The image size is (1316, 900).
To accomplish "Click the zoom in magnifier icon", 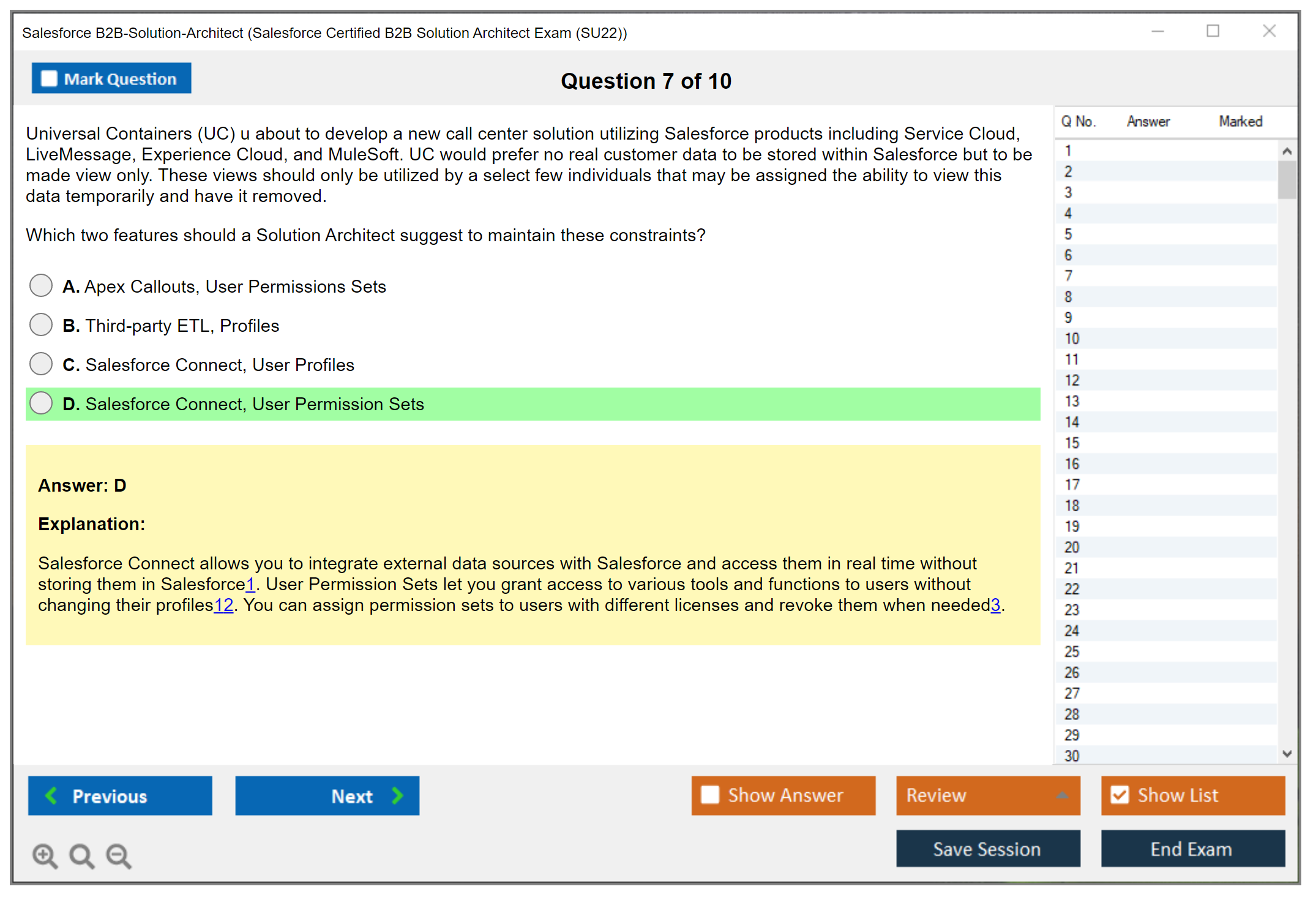I will pos(45,855).
